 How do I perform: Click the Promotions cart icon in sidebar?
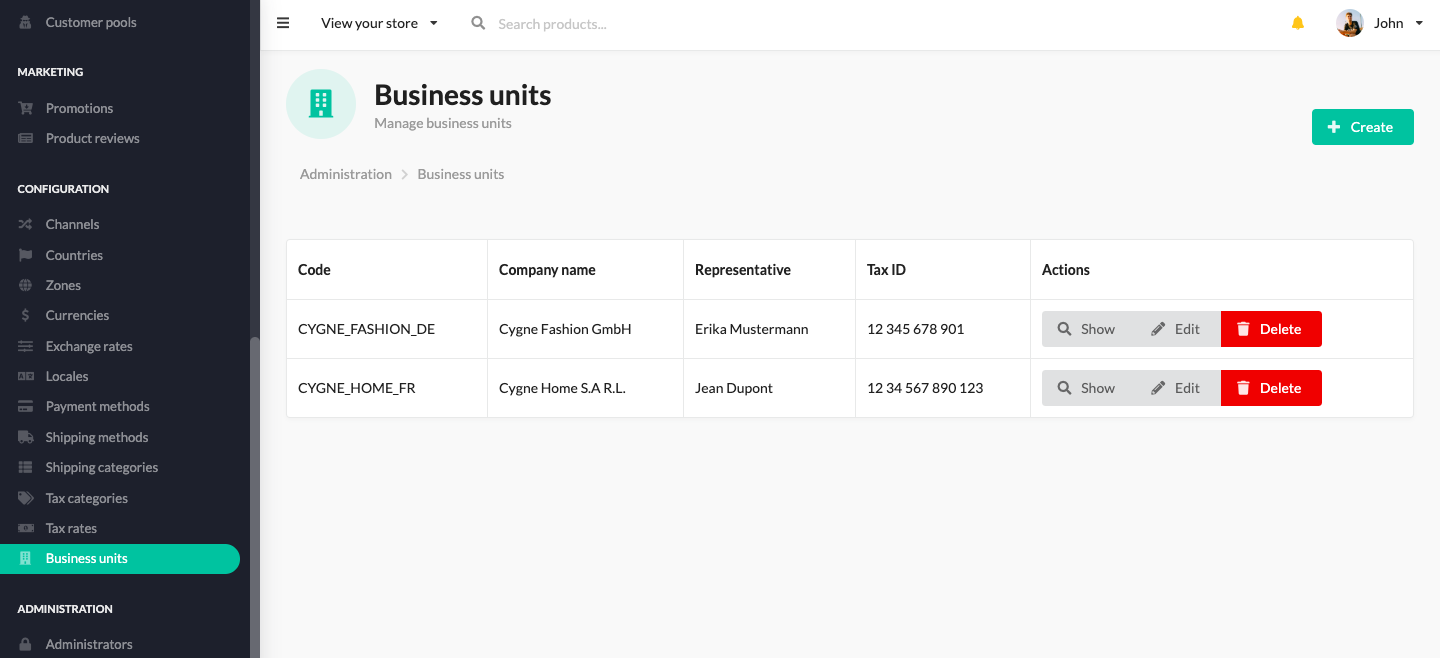(26, 108)
